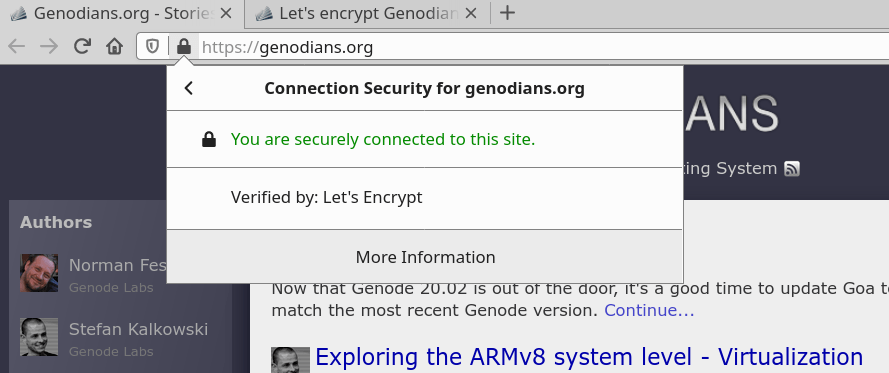Click the More Information button
Image resolution: width=889 pixels, height=373 pixels.
(x=425, y=257)
